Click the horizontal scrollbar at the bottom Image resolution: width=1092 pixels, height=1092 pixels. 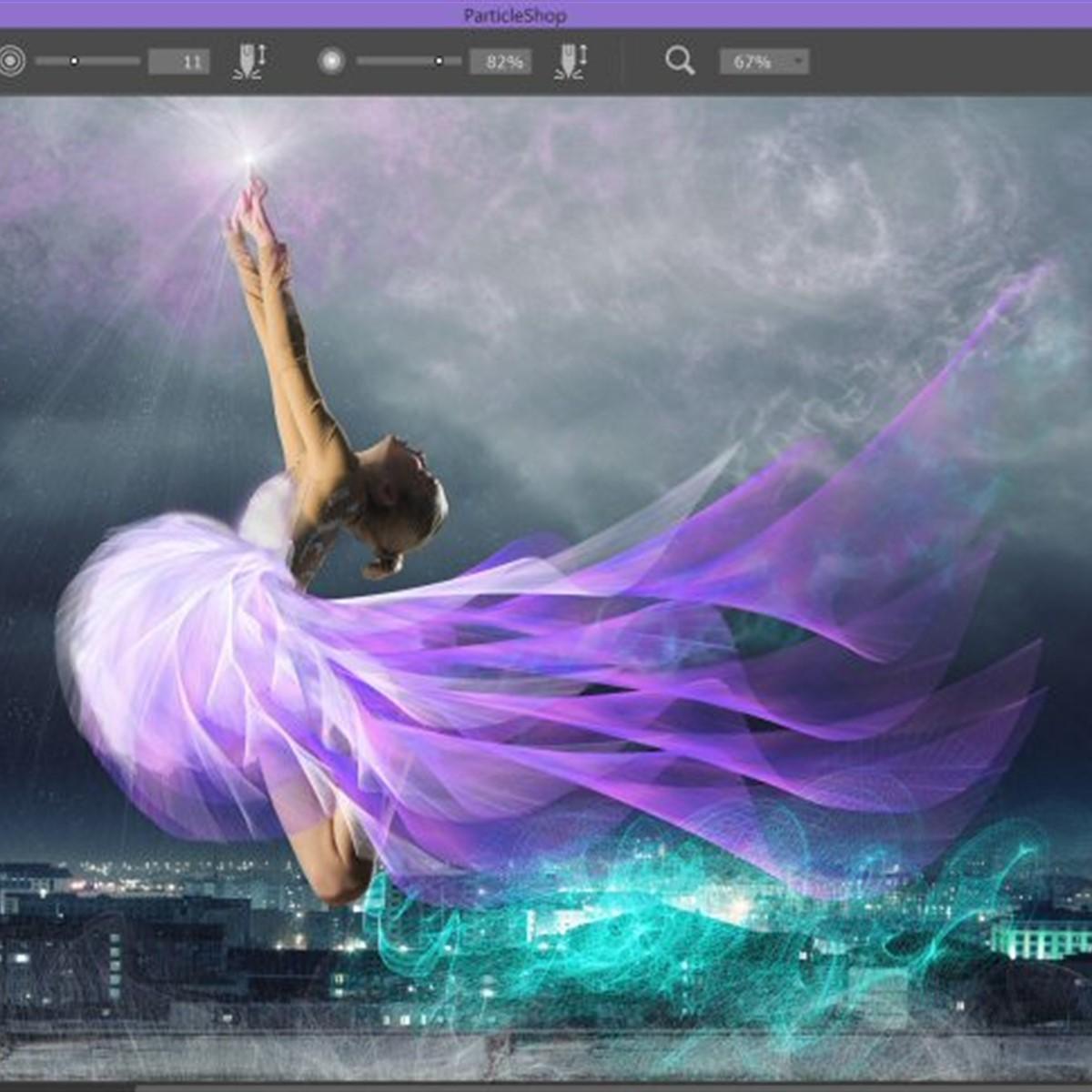pyautogui.click(x=546, y=1087)
